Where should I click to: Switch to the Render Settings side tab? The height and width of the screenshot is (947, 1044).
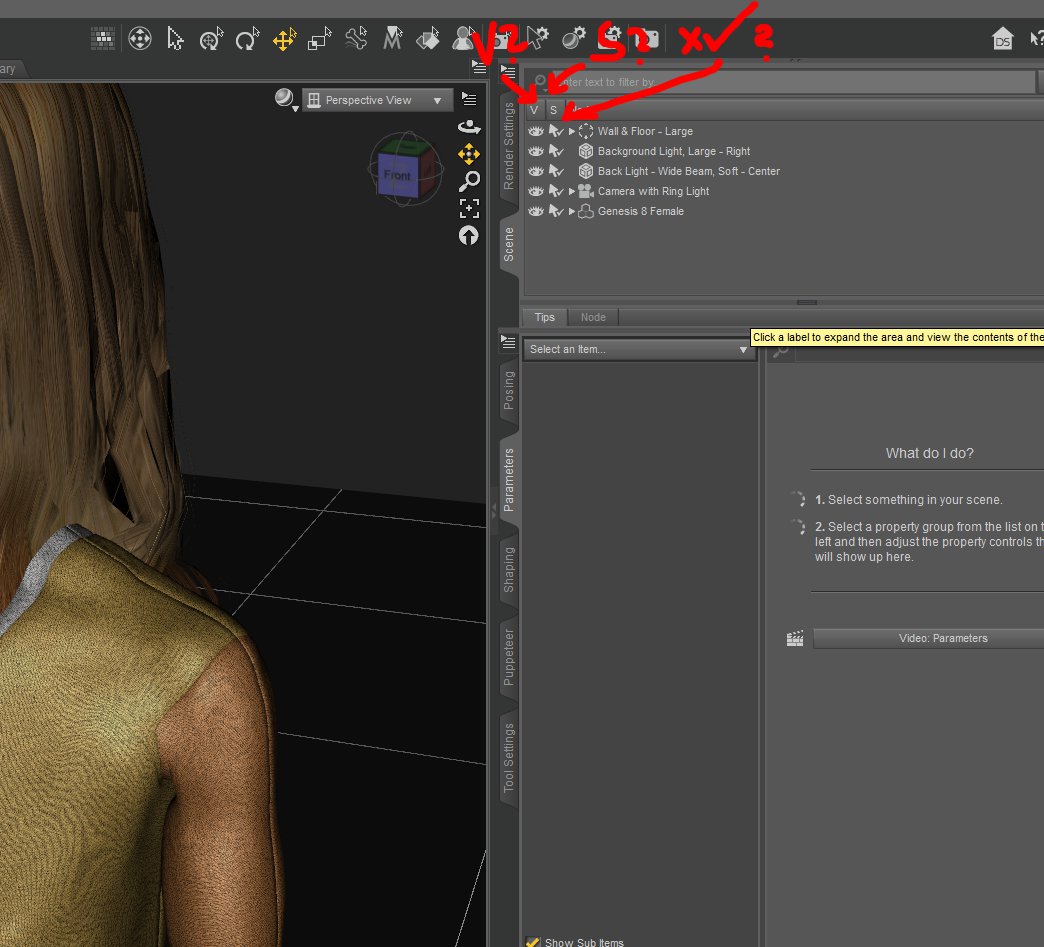click(x=509, y=146)
